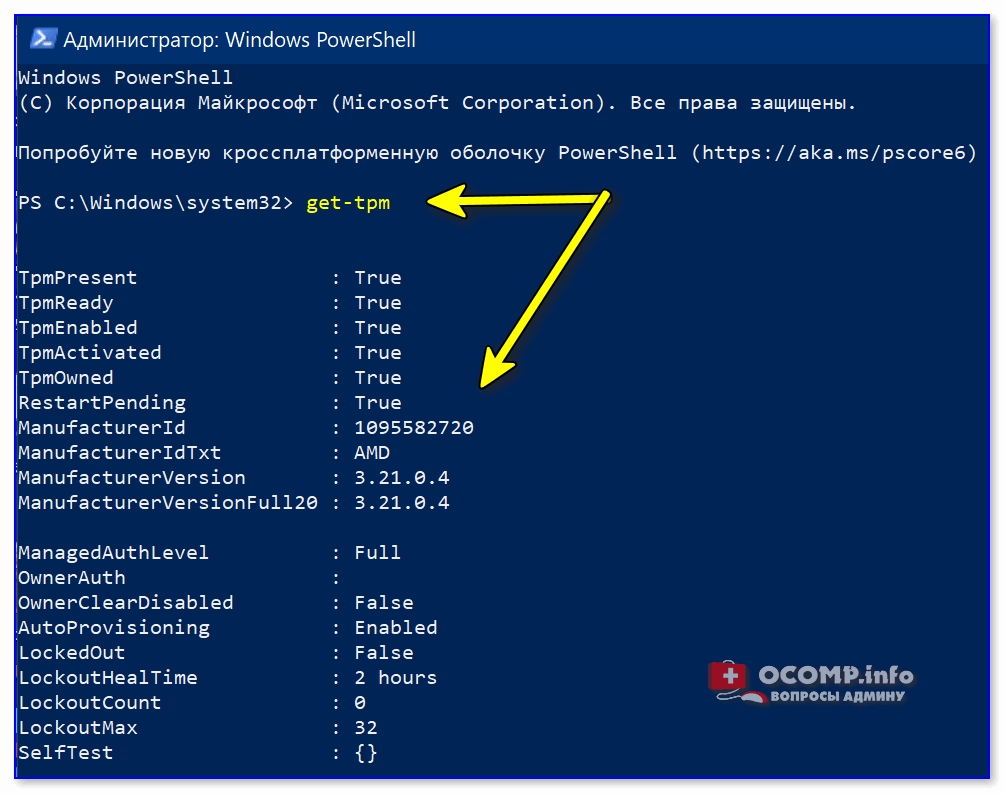The width and height of the screenshot is (1004, 793).
Task: Click the OwnerClearDisabled False value
Action: coord(384,603)
